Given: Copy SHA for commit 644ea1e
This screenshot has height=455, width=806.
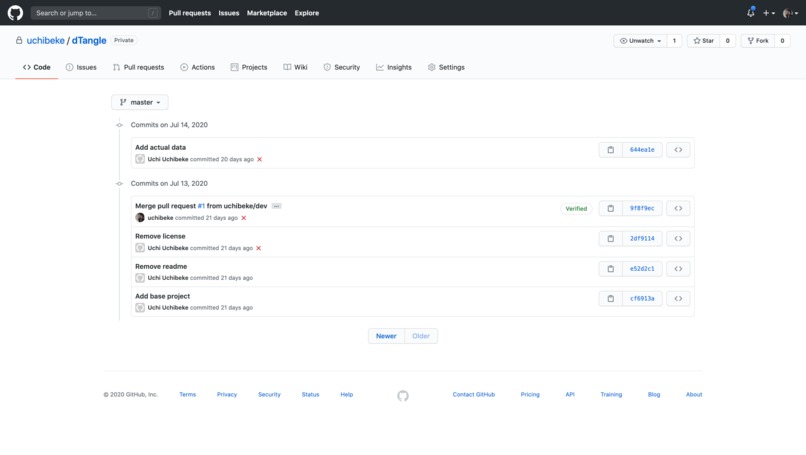Looking at the screenshot, I should [x=611, y=150].
